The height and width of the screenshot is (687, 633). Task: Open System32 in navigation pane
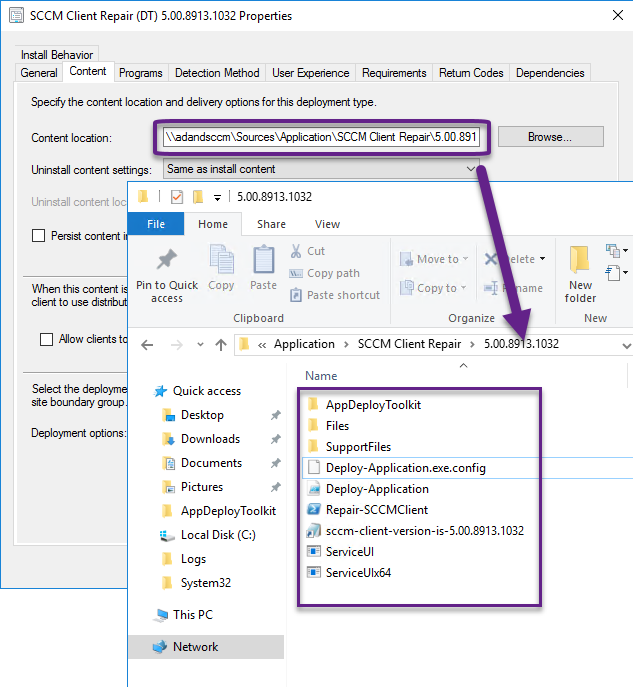[x=197, y=583]
